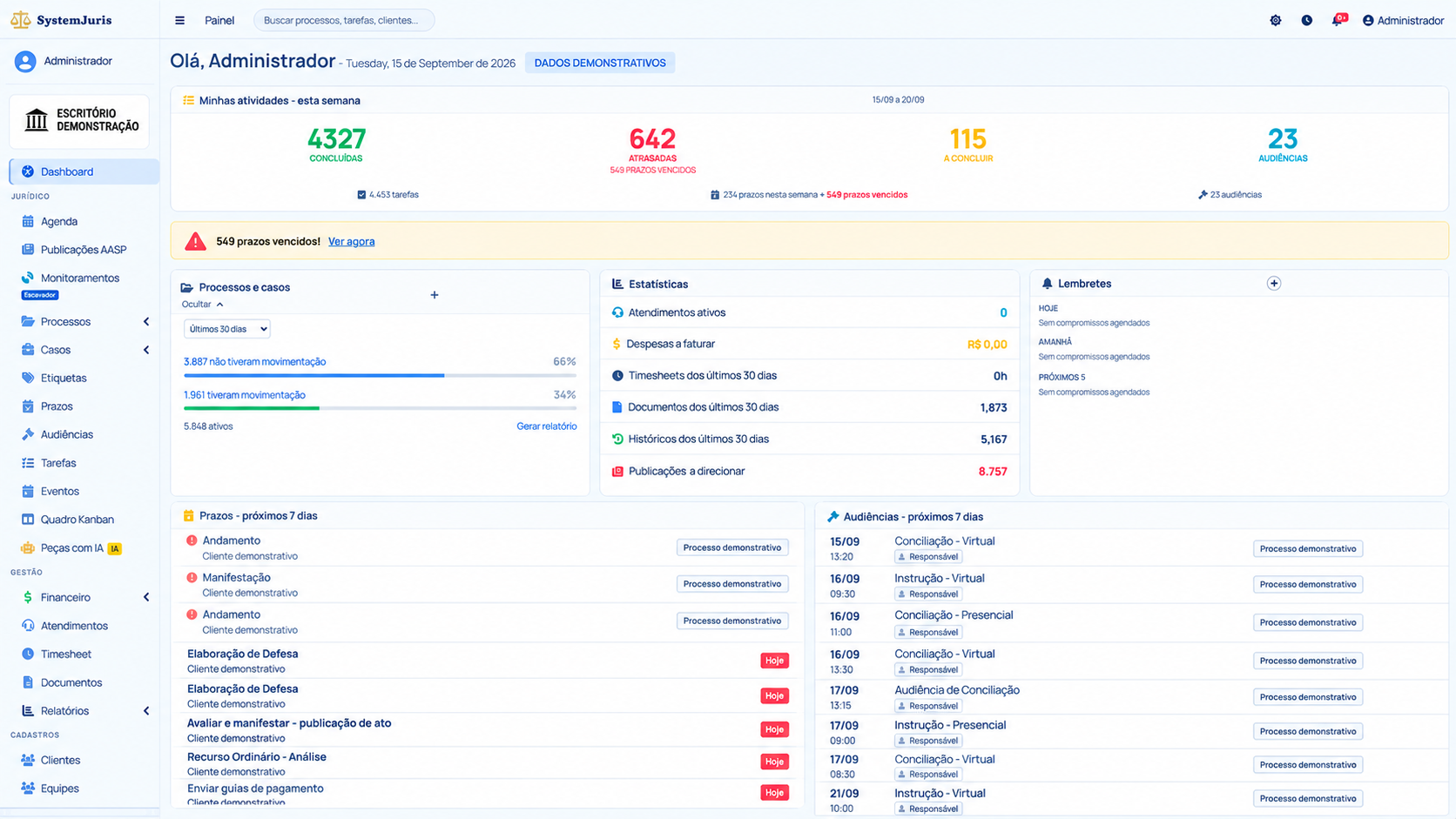
Task: Click 1.961 tiveram movimentação progress bar
Action: point(380,408)
